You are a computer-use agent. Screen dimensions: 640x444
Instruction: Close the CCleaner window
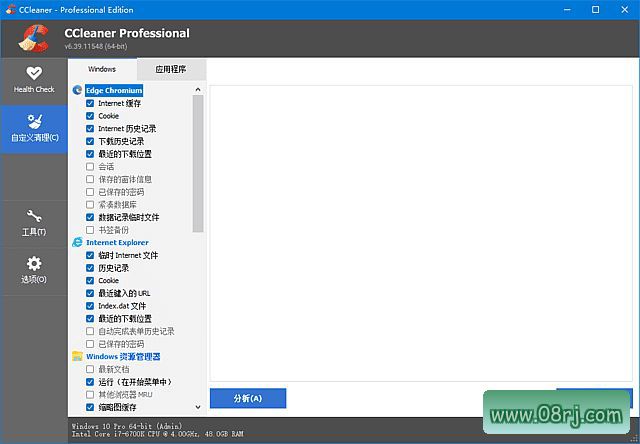pyautogui.click(x=624, y=9)
